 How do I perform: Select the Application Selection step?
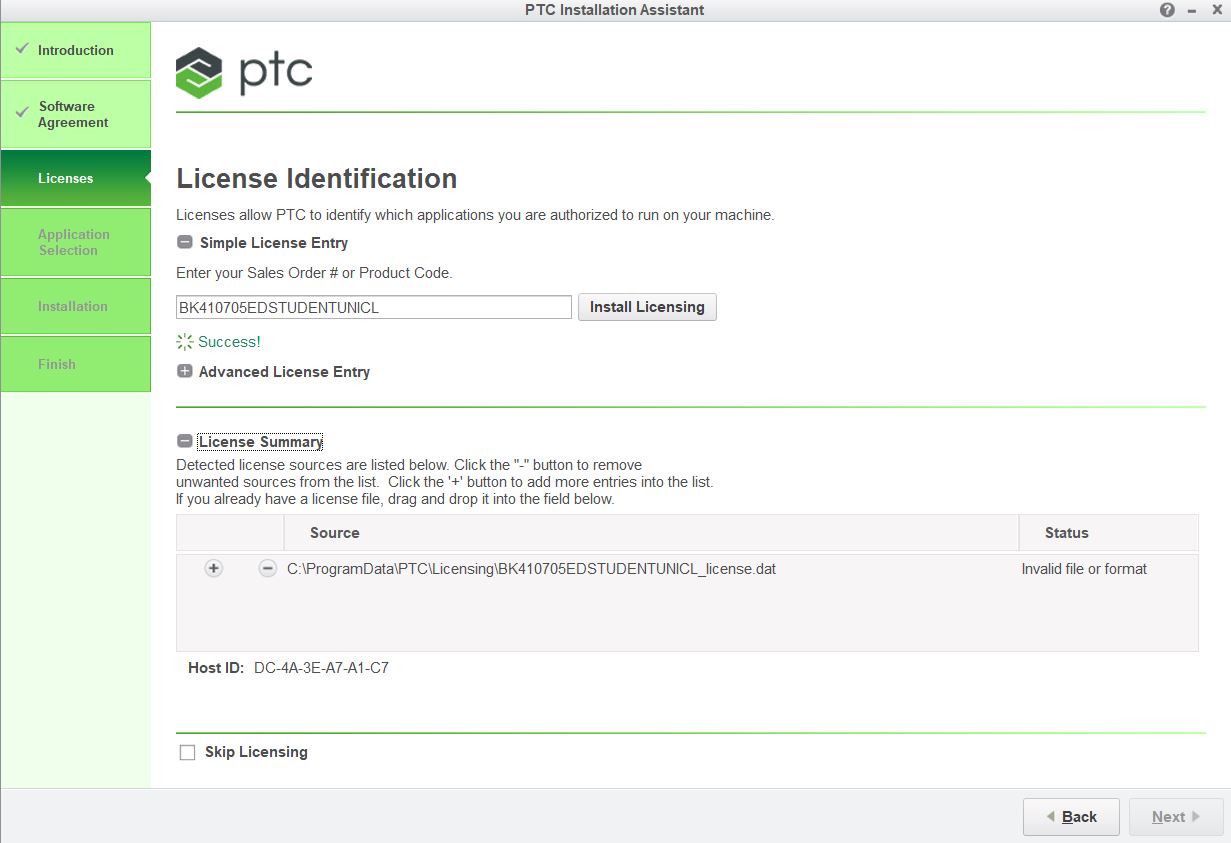click(x=74, y=242)
